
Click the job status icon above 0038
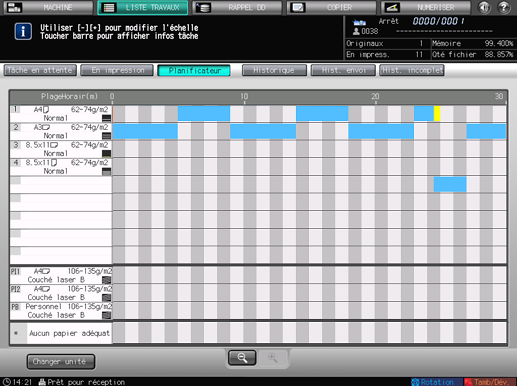pyautogui.click(x=359, y=23)
